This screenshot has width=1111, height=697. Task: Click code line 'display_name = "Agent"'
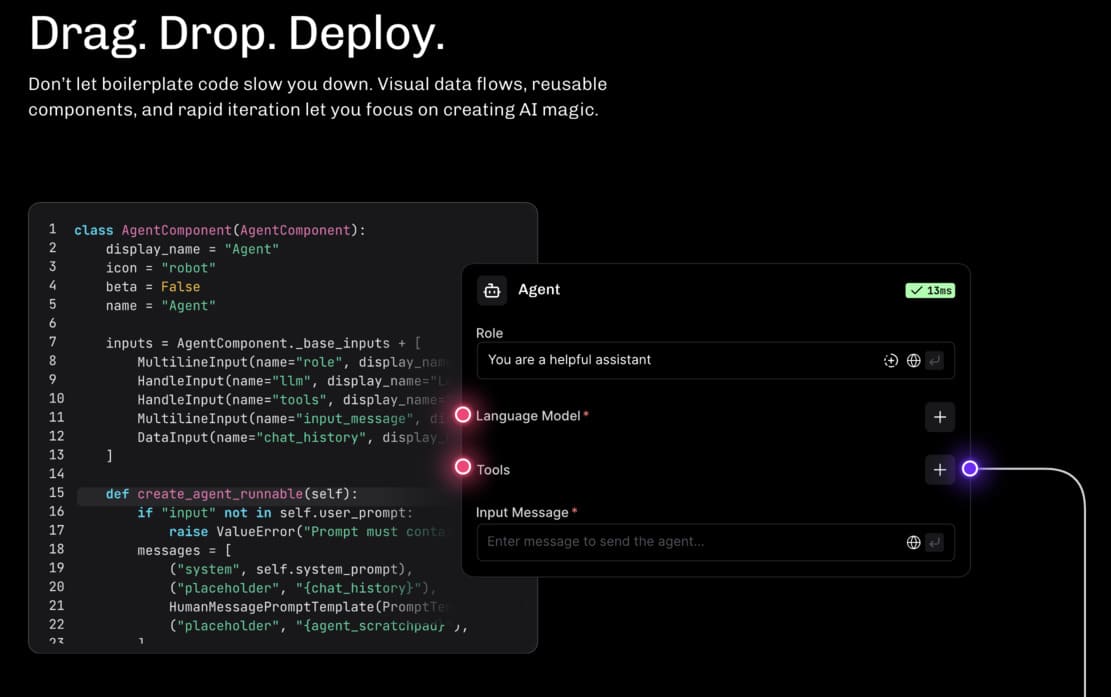(x=192, y=249)
